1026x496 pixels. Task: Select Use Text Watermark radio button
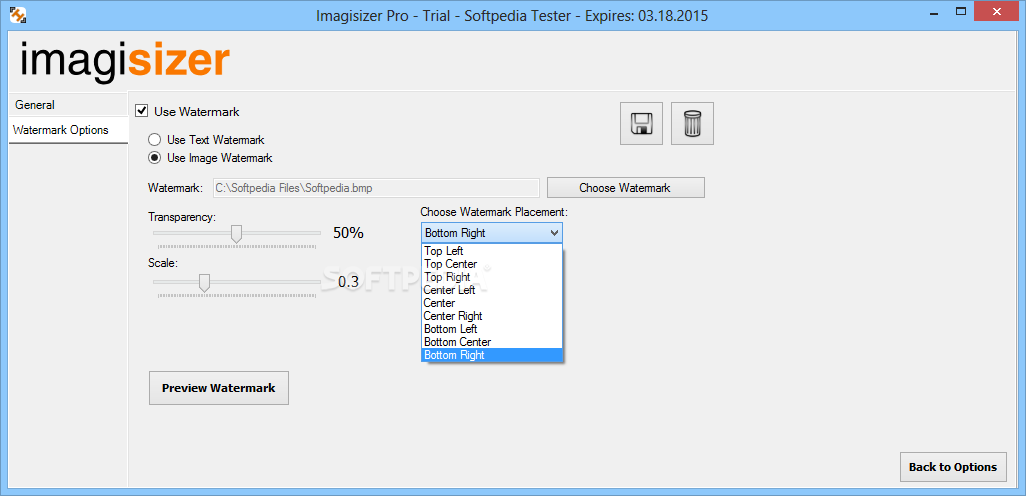(154, 139)
